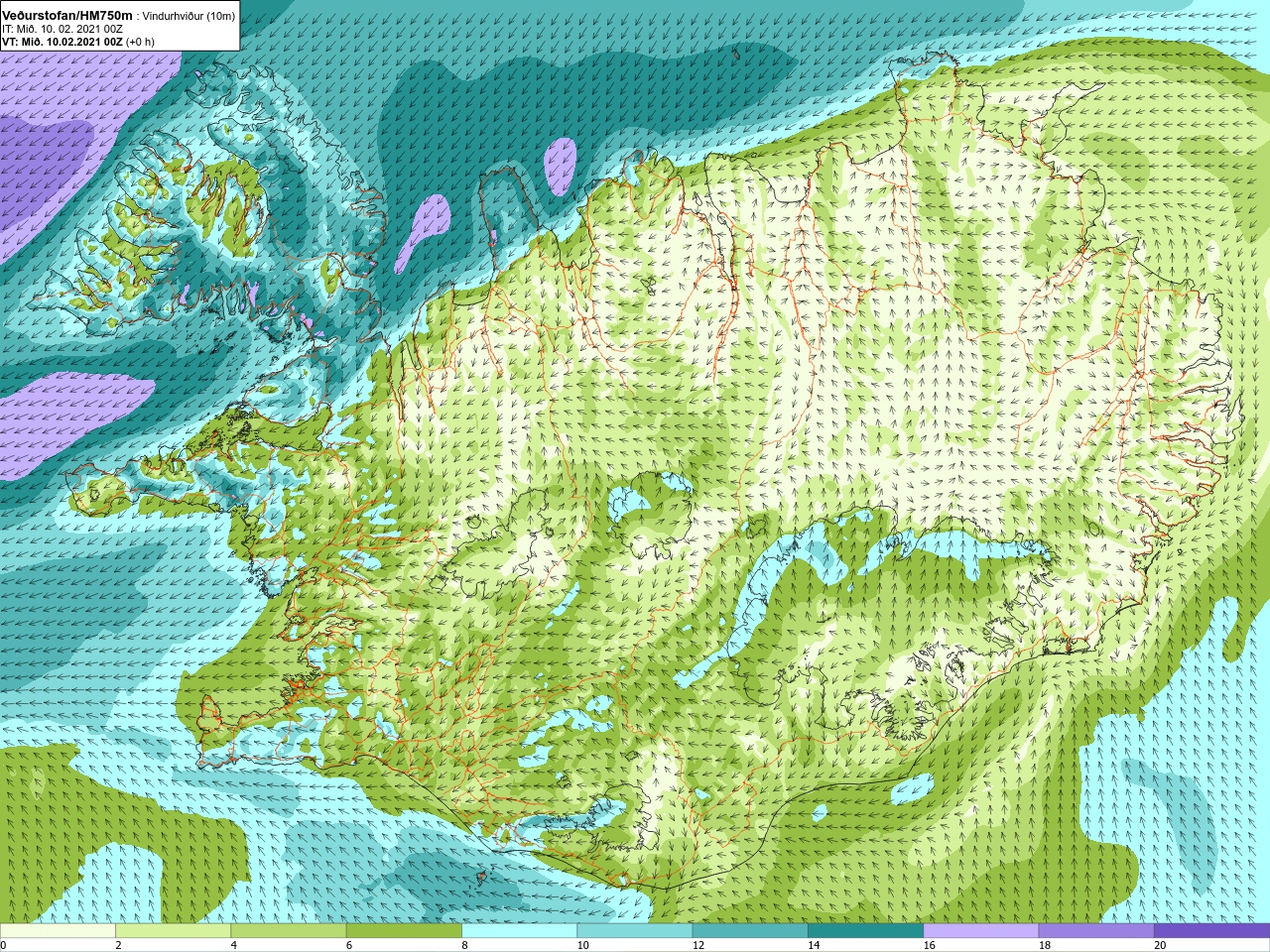Viewport: 1270px width, 952px height.
Task: Click the legend scale value "16"
Action: click(x=930, y=945)
